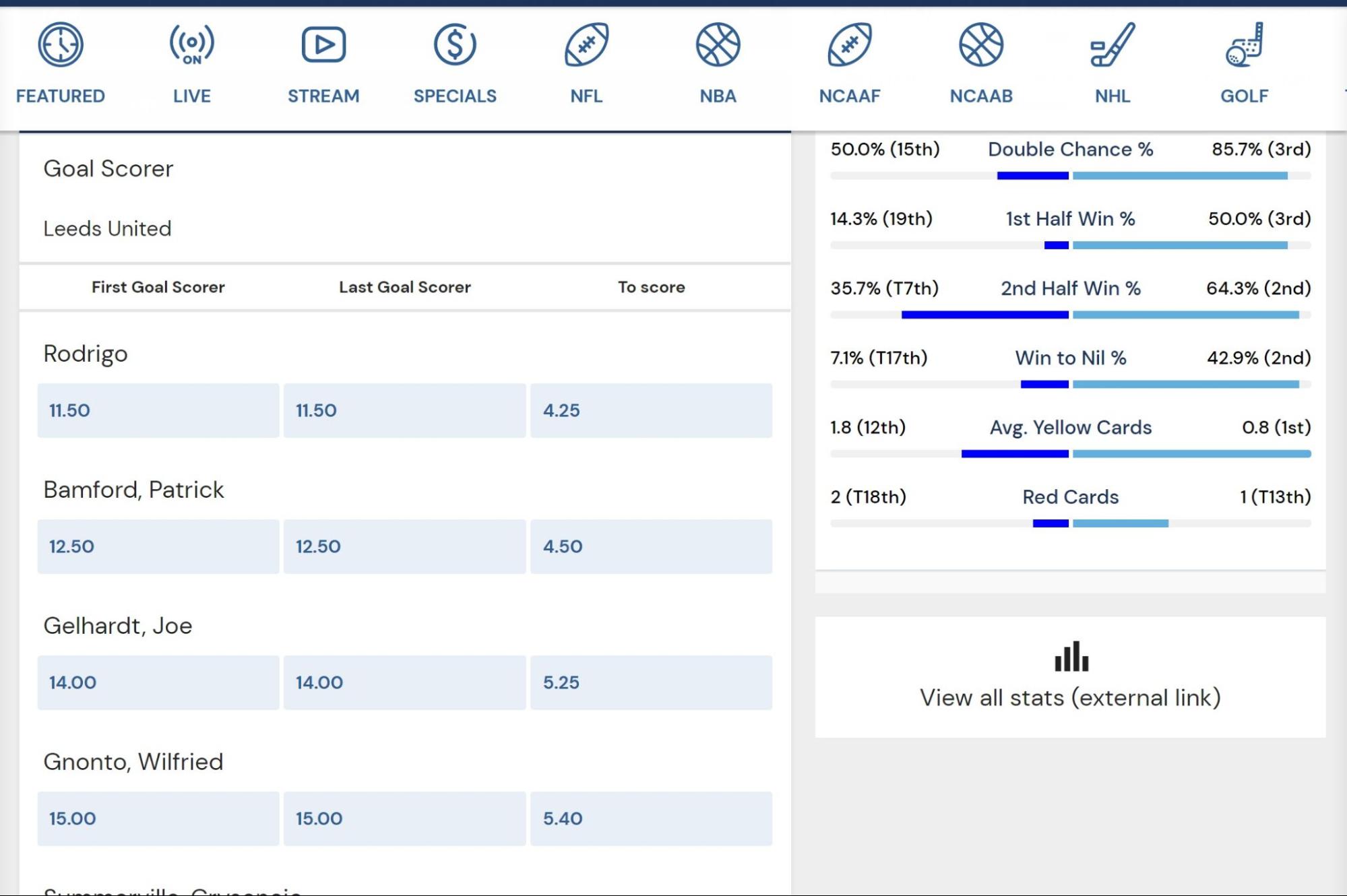The height and width of the screenshot is (896, 1347).
Task: Select the NBA basketball icon
Action: coord(718,45)
